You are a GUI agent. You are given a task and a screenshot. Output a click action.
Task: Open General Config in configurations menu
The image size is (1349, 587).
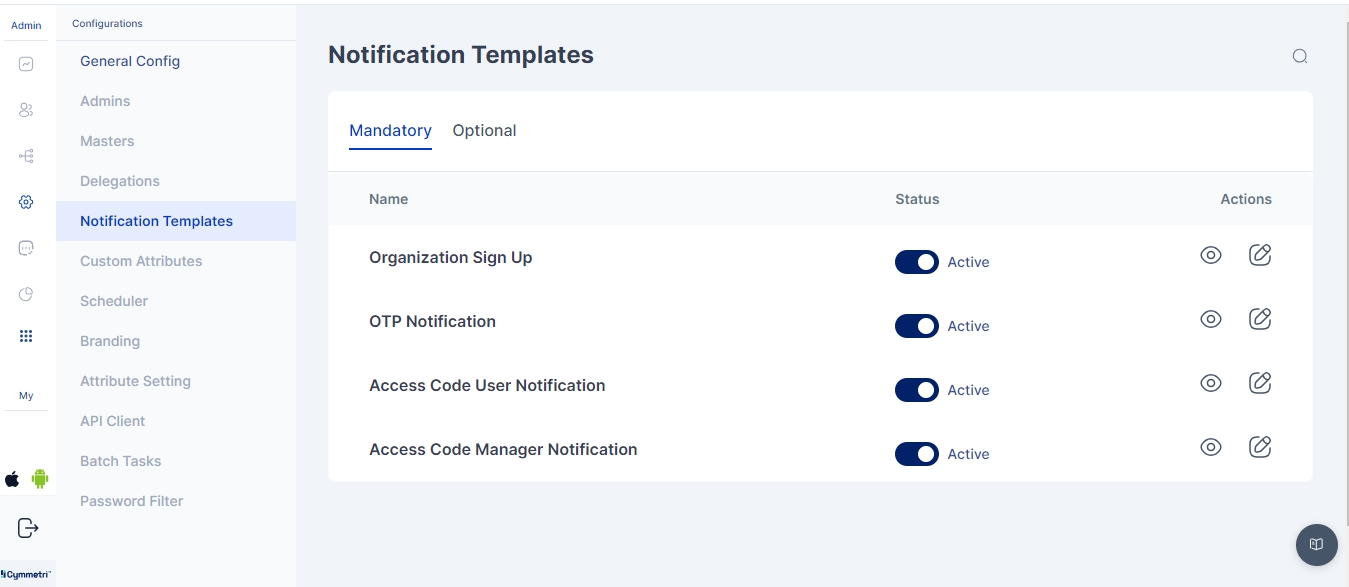tap(130, 61)
